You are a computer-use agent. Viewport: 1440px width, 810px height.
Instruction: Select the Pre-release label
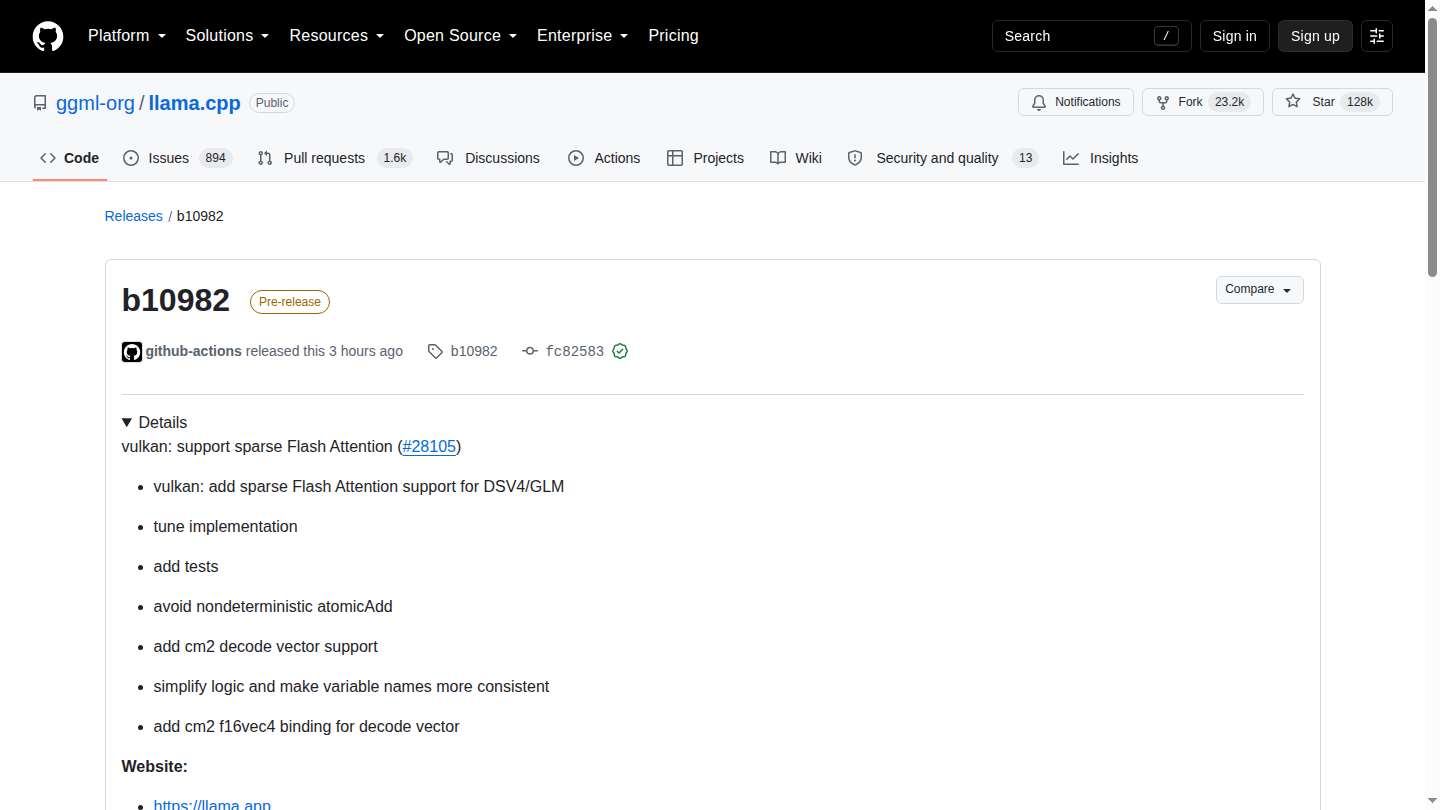[290, 302]
